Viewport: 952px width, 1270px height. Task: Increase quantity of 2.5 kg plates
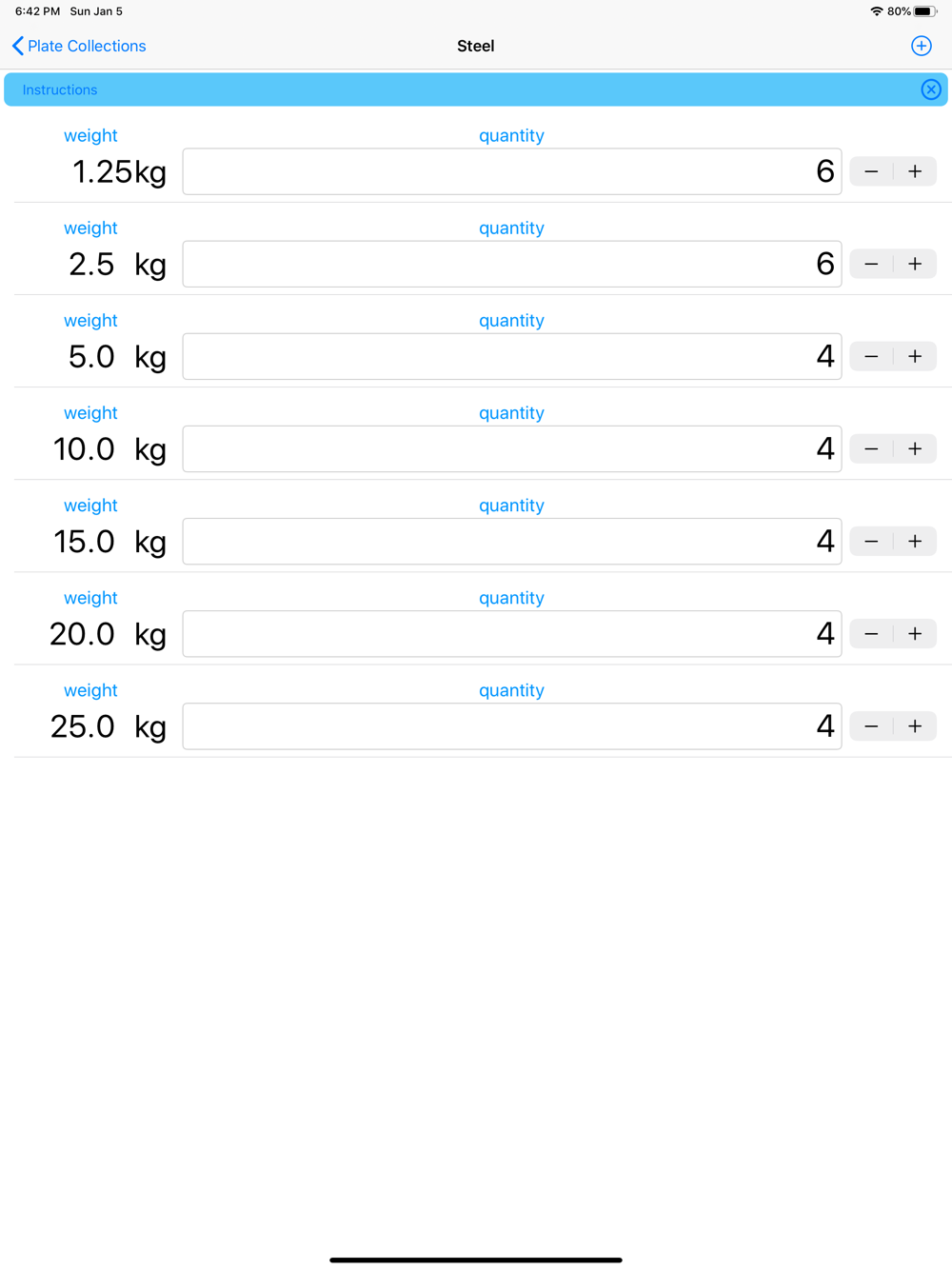(x=915, y=264)
